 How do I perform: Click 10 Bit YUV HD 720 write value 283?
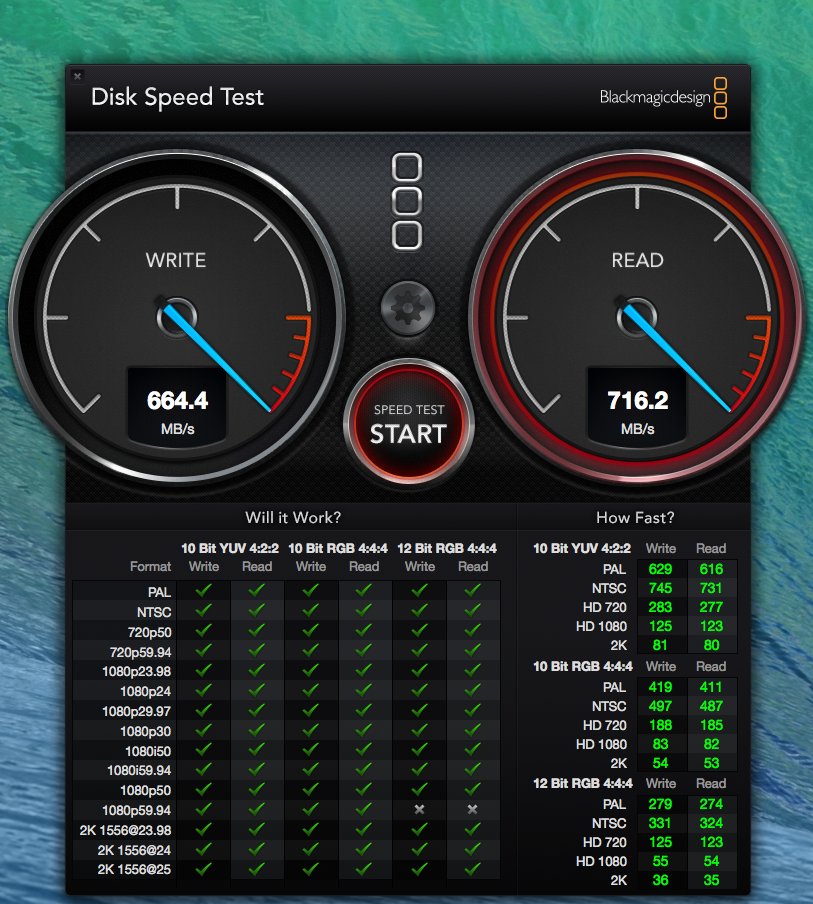[x=660, y=607]
